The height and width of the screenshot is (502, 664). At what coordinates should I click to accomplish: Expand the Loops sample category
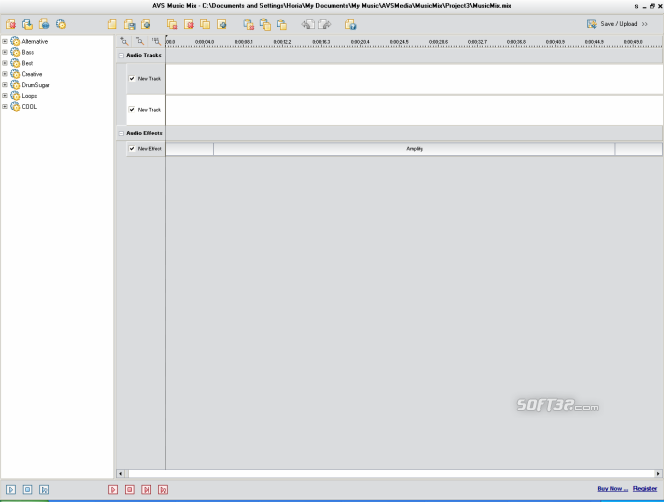click(x=5, y=96)
